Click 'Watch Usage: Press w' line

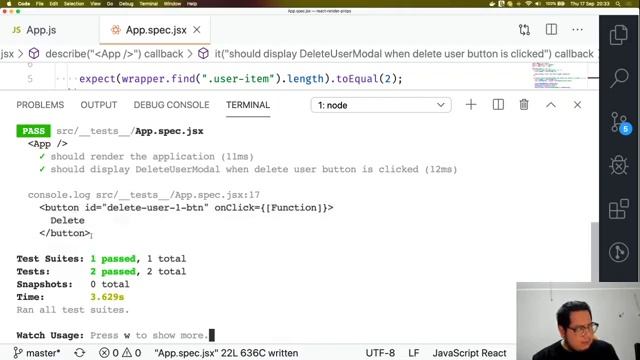(112, 336)
